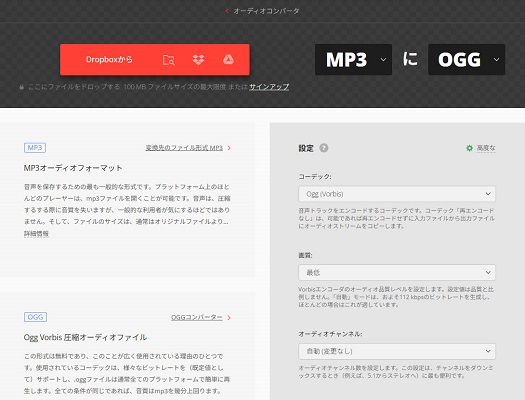This screenshot has height=400, width=525.
Task: Click the 設定 heading text
Action: point(306,148)
